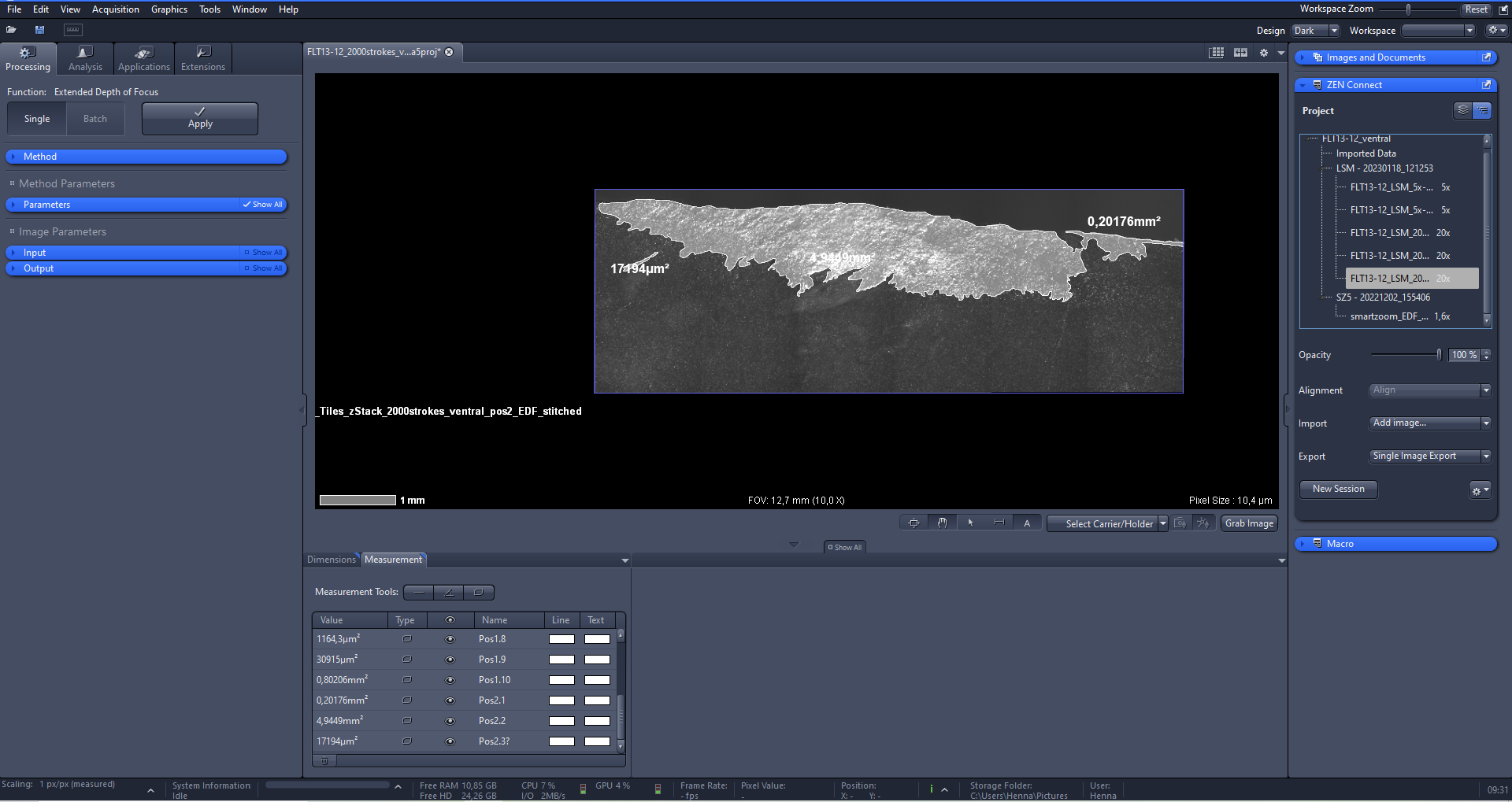Click the Type icon in Pos1.8 row
This screenshot has width=1512, height=802.
coord(407,639)
